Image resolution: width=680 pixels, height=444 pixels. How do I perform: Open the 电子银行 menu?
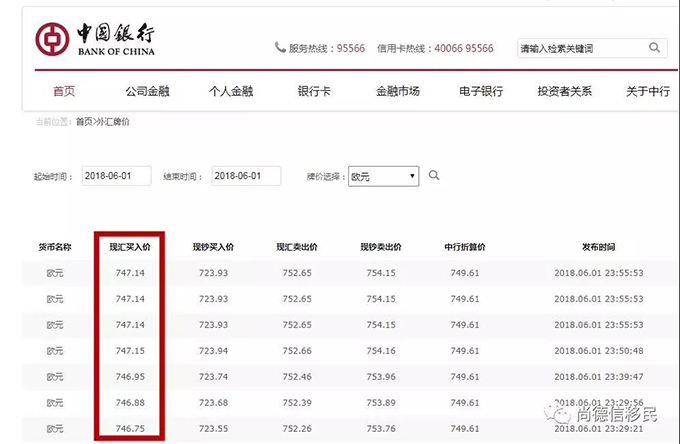480,92
